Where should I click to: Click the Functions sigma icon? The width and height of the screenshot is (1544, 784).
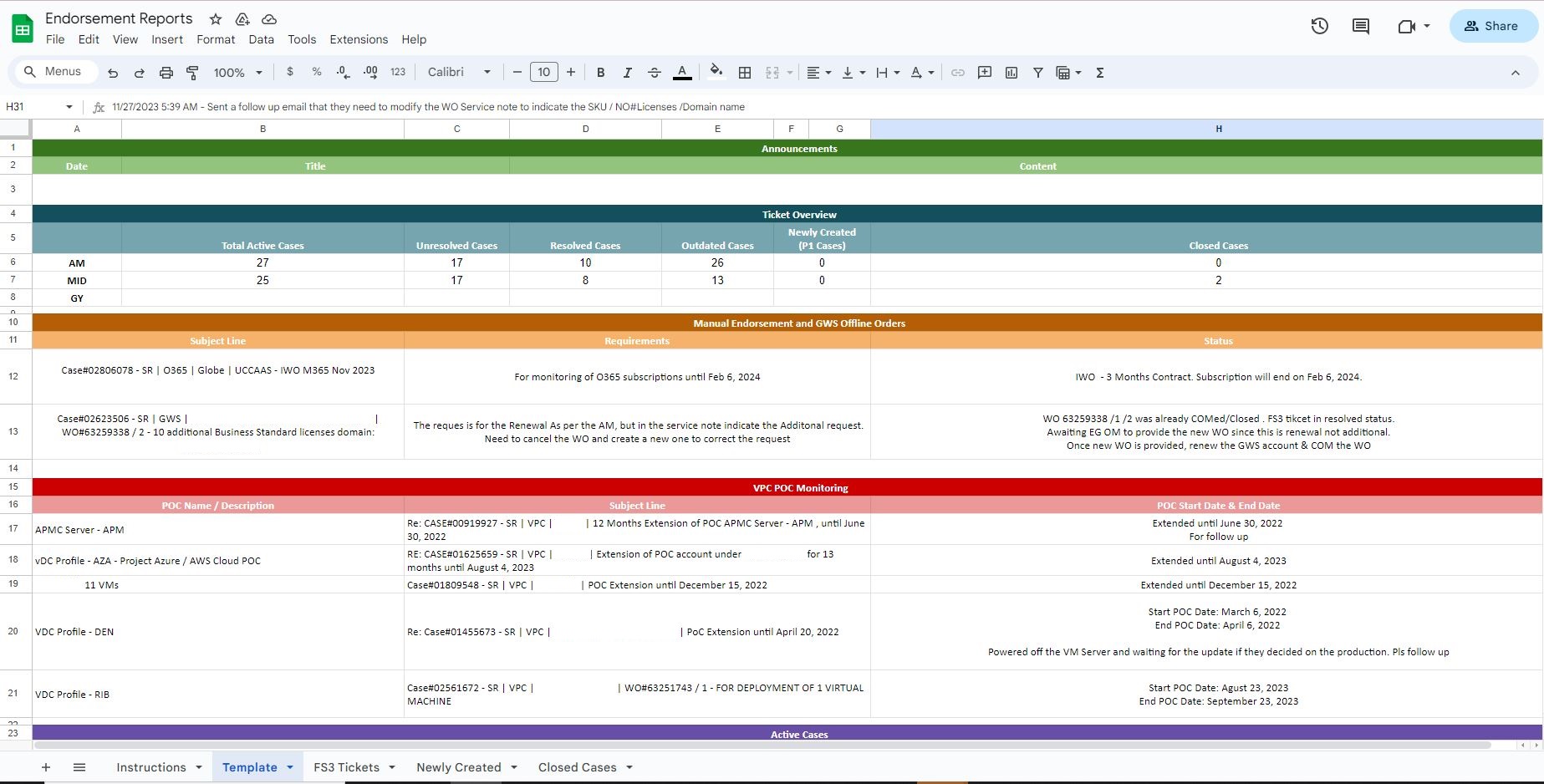(1100, 73)
